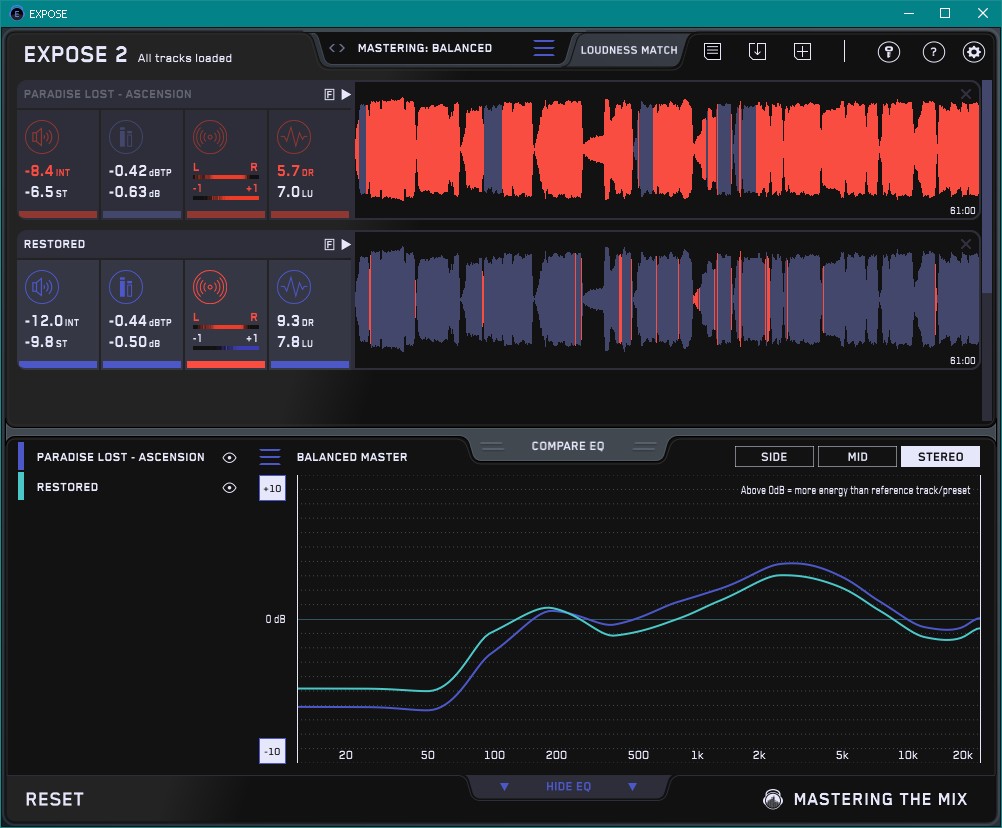Click the Restored track title
The height and width of the screenshot is (828, 1002).
click(54, 244)
